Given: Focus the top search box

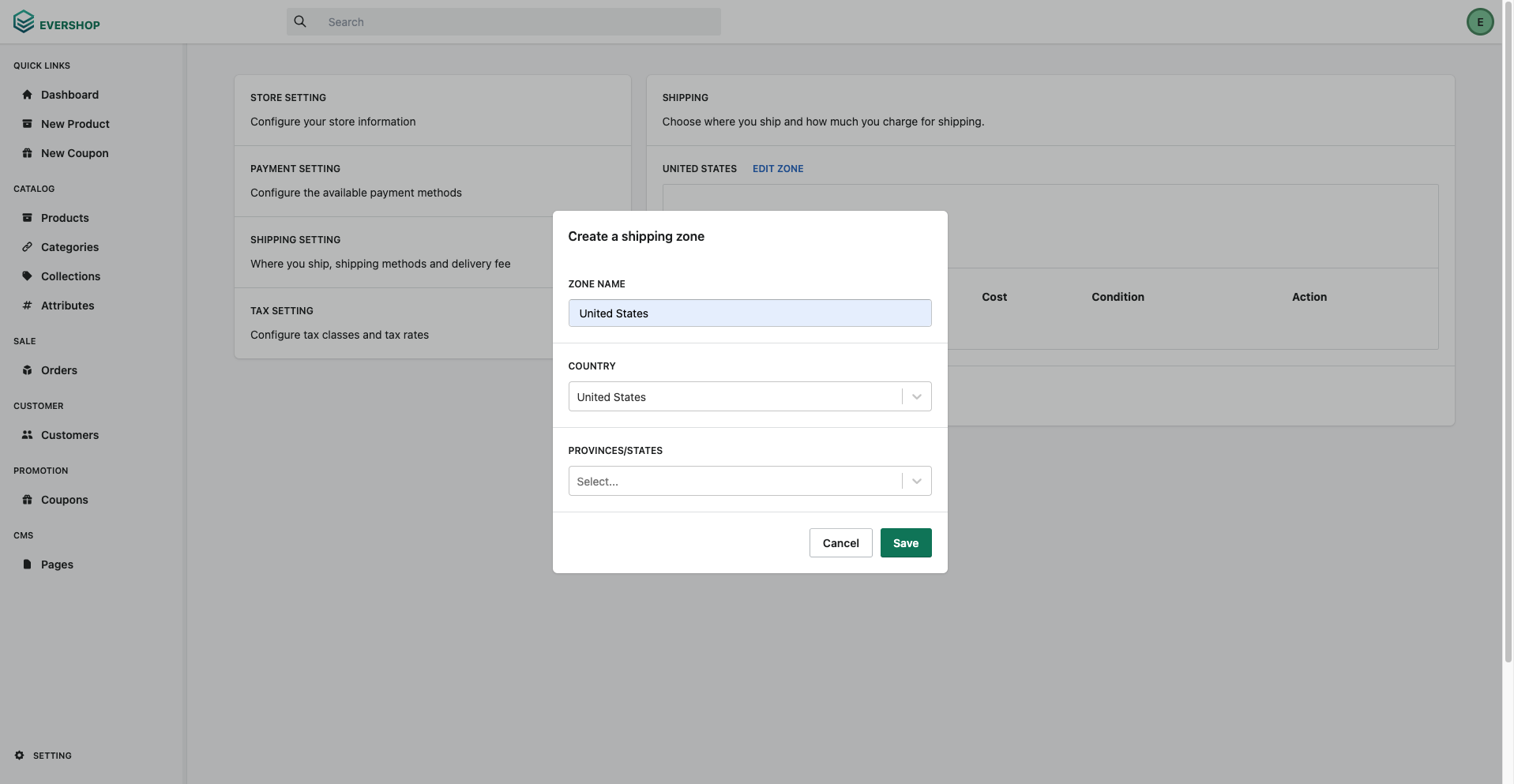Looking at the screenshot, I should click(x=504, y=22).
